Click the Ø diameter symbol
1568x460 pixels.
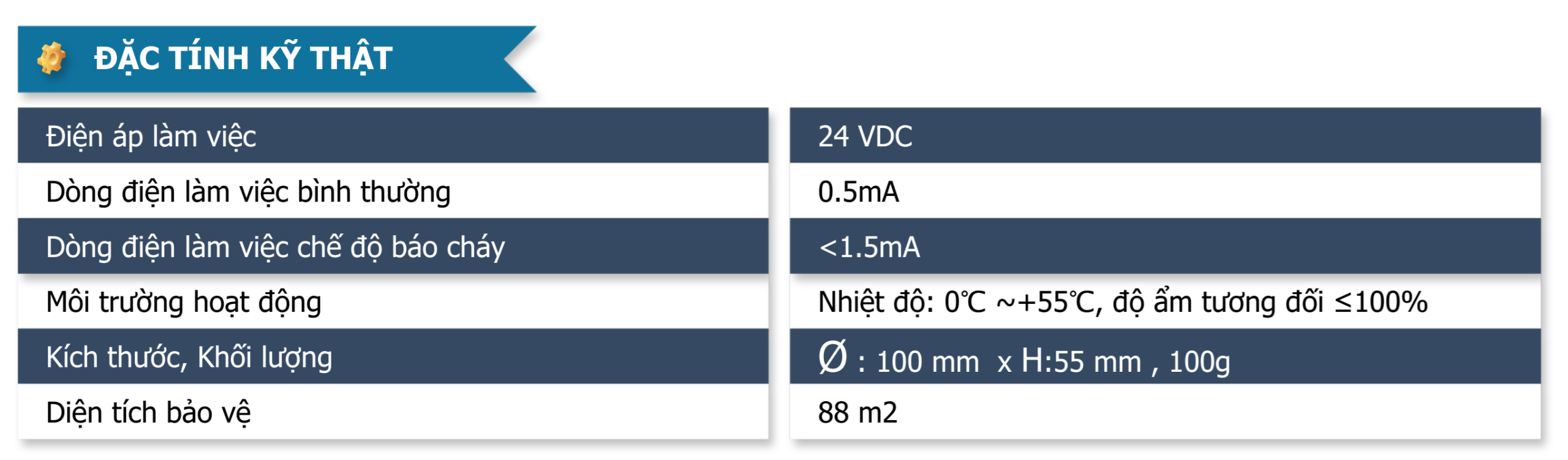(832, 357)
